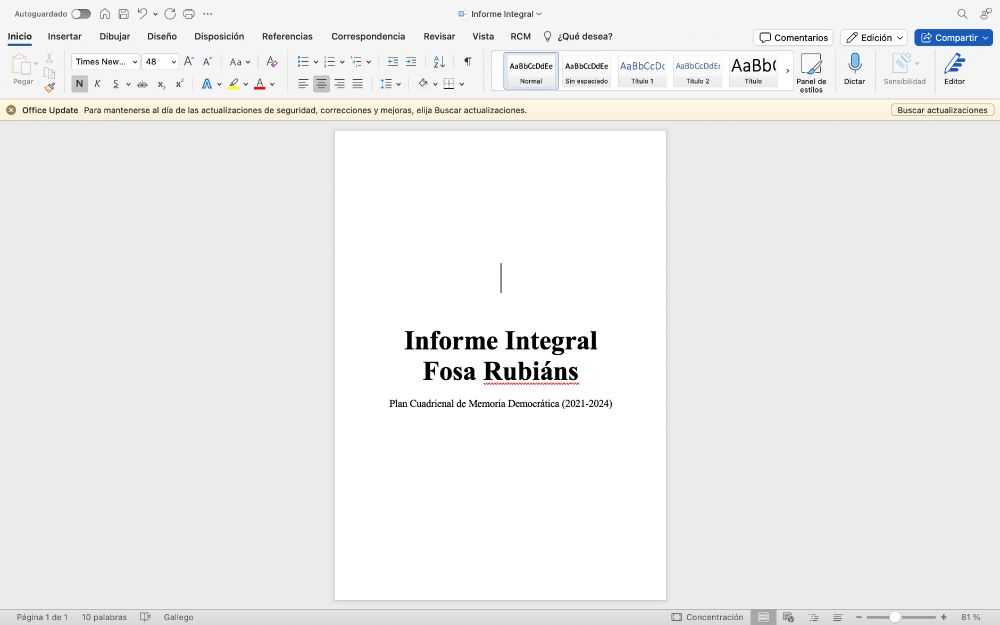Open the Comentarios pane

[793, 38]
